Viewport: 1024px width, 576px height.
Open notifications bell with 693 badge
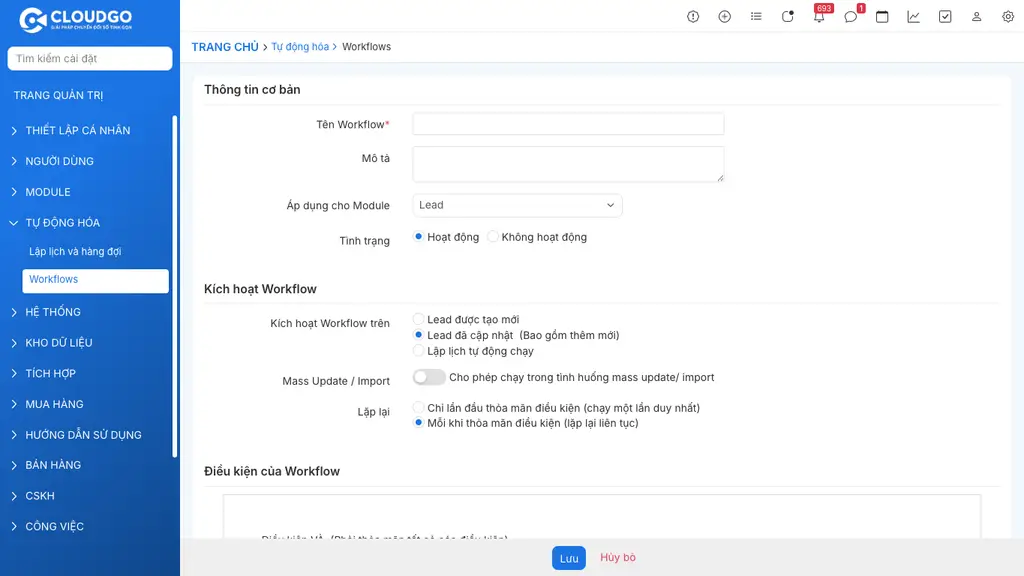click(x=819, y=16)
